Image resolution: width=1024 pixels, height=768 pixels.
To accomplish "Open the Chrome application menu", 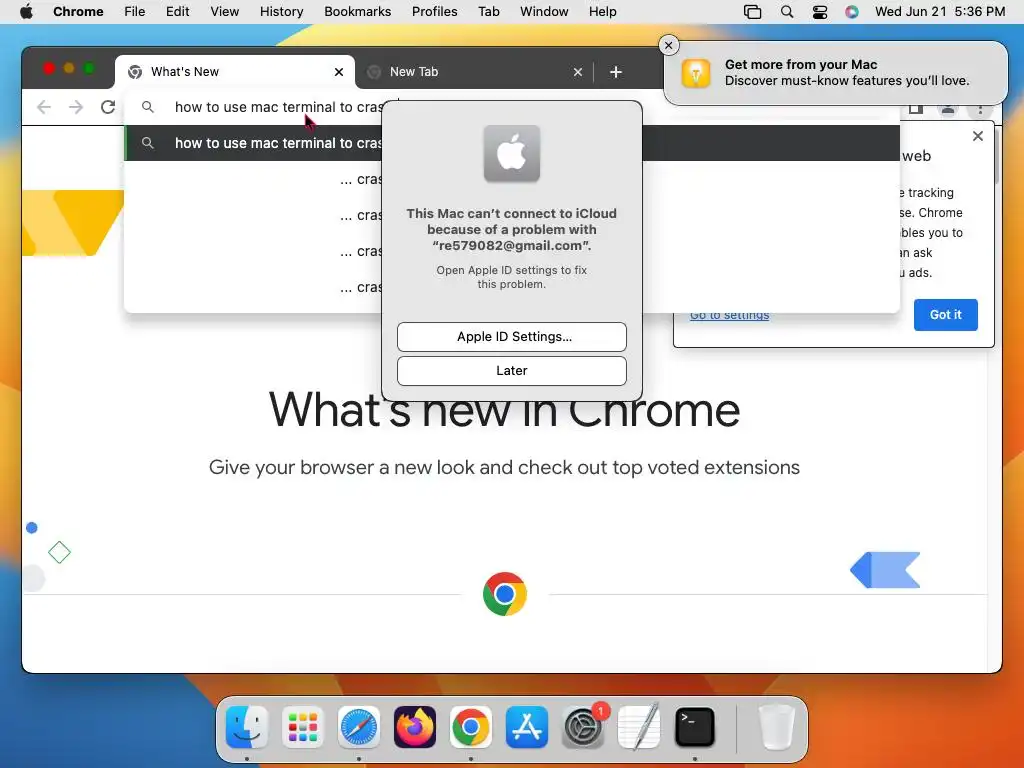I will tap(78, 12).
